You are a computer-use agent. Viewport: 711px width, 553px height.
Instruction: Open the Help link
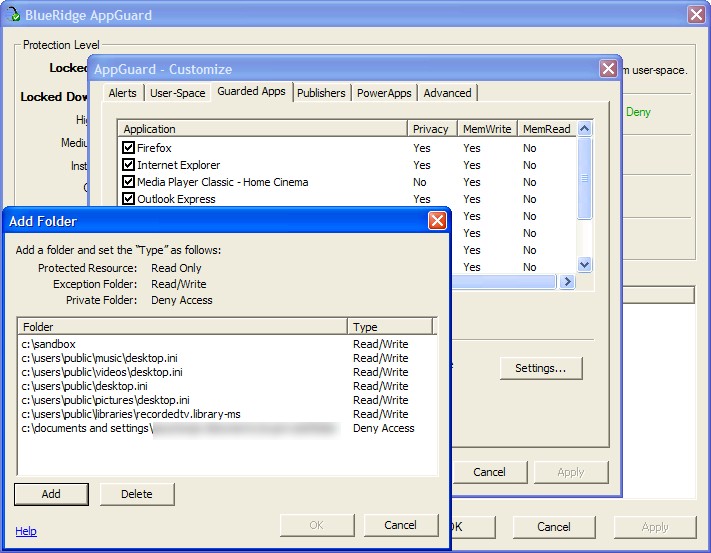pyautogui.click(x=26, y=531)
